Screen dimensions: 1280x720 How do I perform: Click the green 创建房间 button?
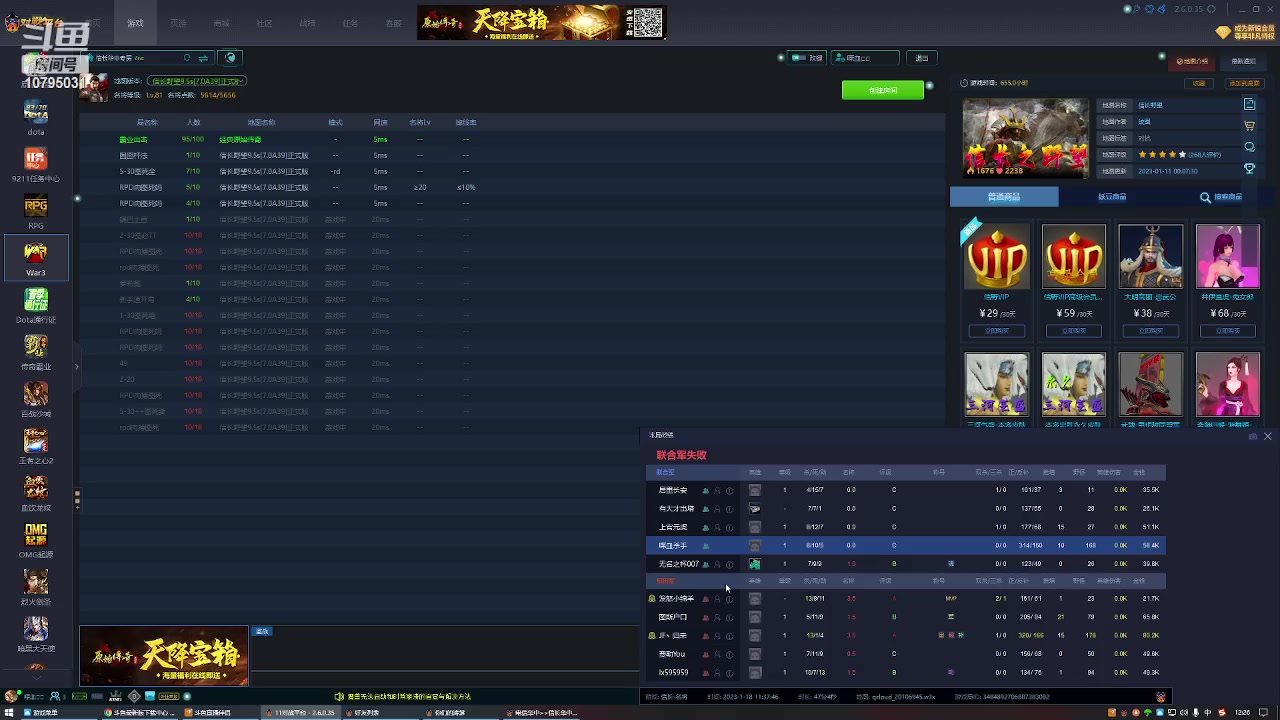tap(883, 90)
